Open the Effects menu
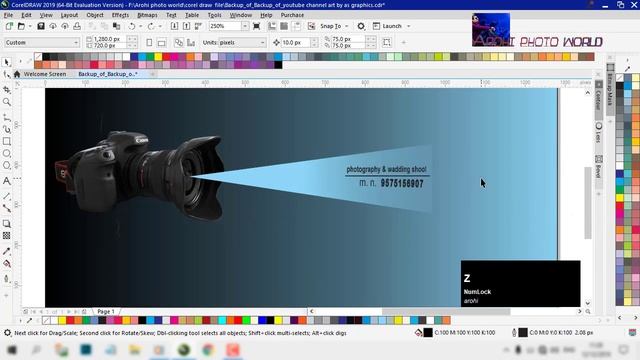The width and height of the screenshot is (640, 360). [x=120, y=15]
